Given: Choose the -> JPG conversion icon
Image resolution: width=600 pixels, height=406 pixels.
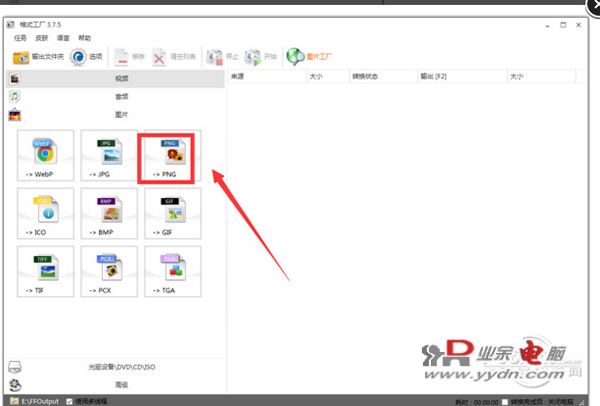Looking at the screenshot, I should pos(109,155).
